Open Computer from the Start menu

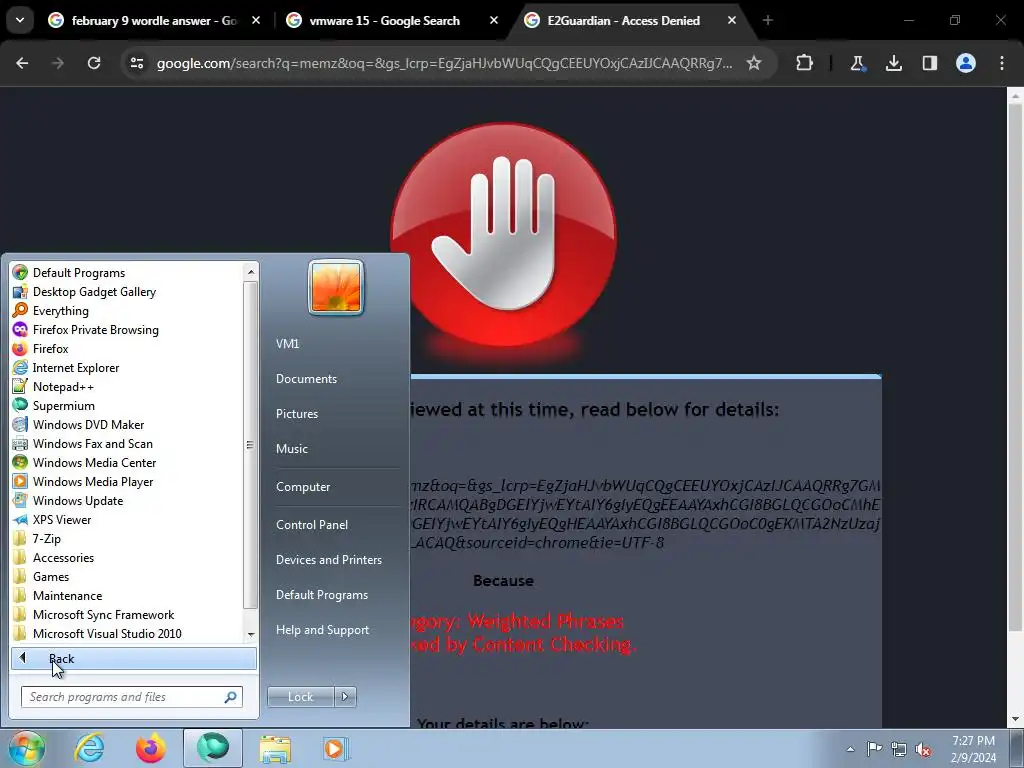303,487
